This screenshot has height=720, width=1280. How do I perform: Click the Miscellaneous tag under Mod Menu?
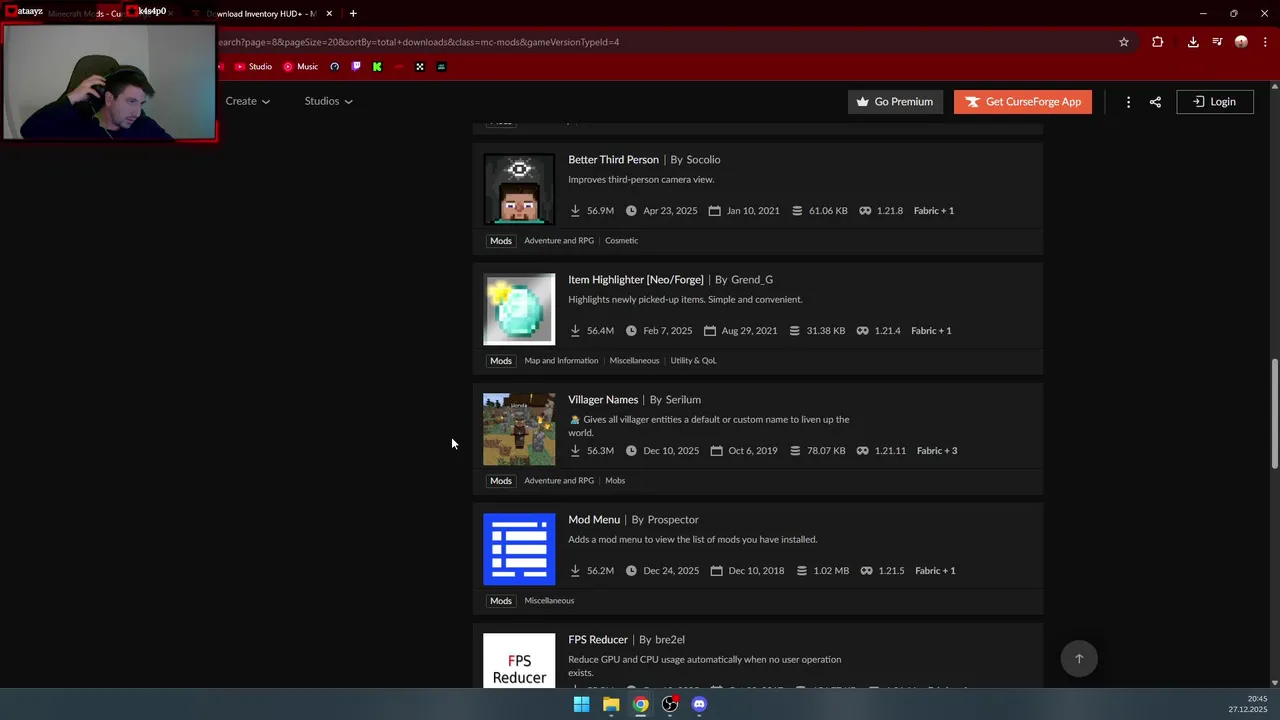[x=549, y=601]
